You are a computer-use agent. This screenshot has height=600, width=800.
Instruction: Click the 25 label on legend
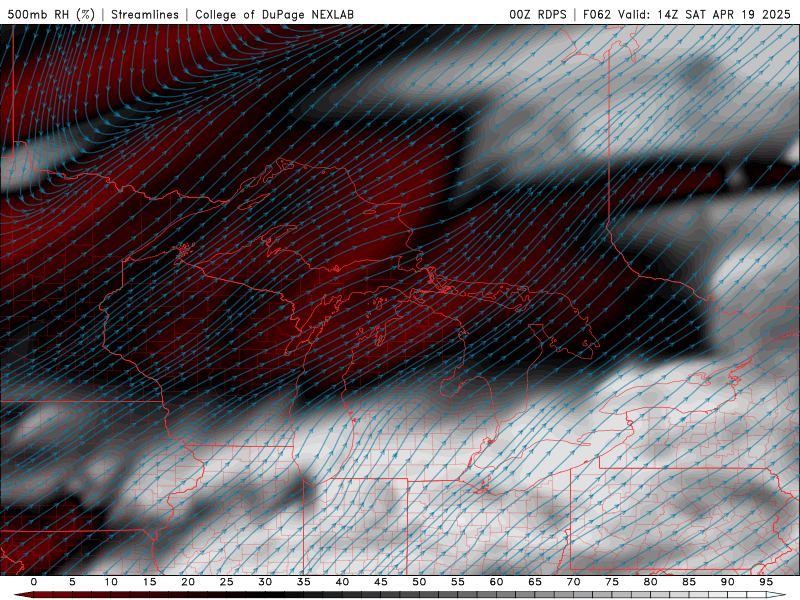click(227, 582)
